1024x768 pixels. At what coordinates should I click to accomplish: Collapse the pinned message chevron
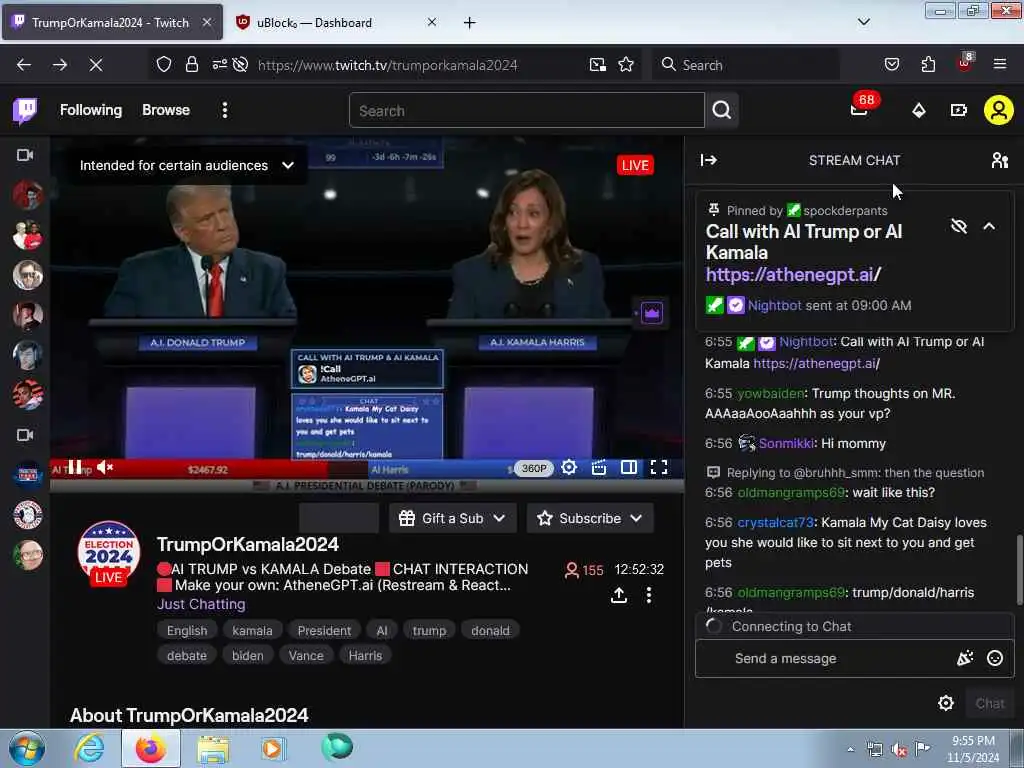point(989,227)
